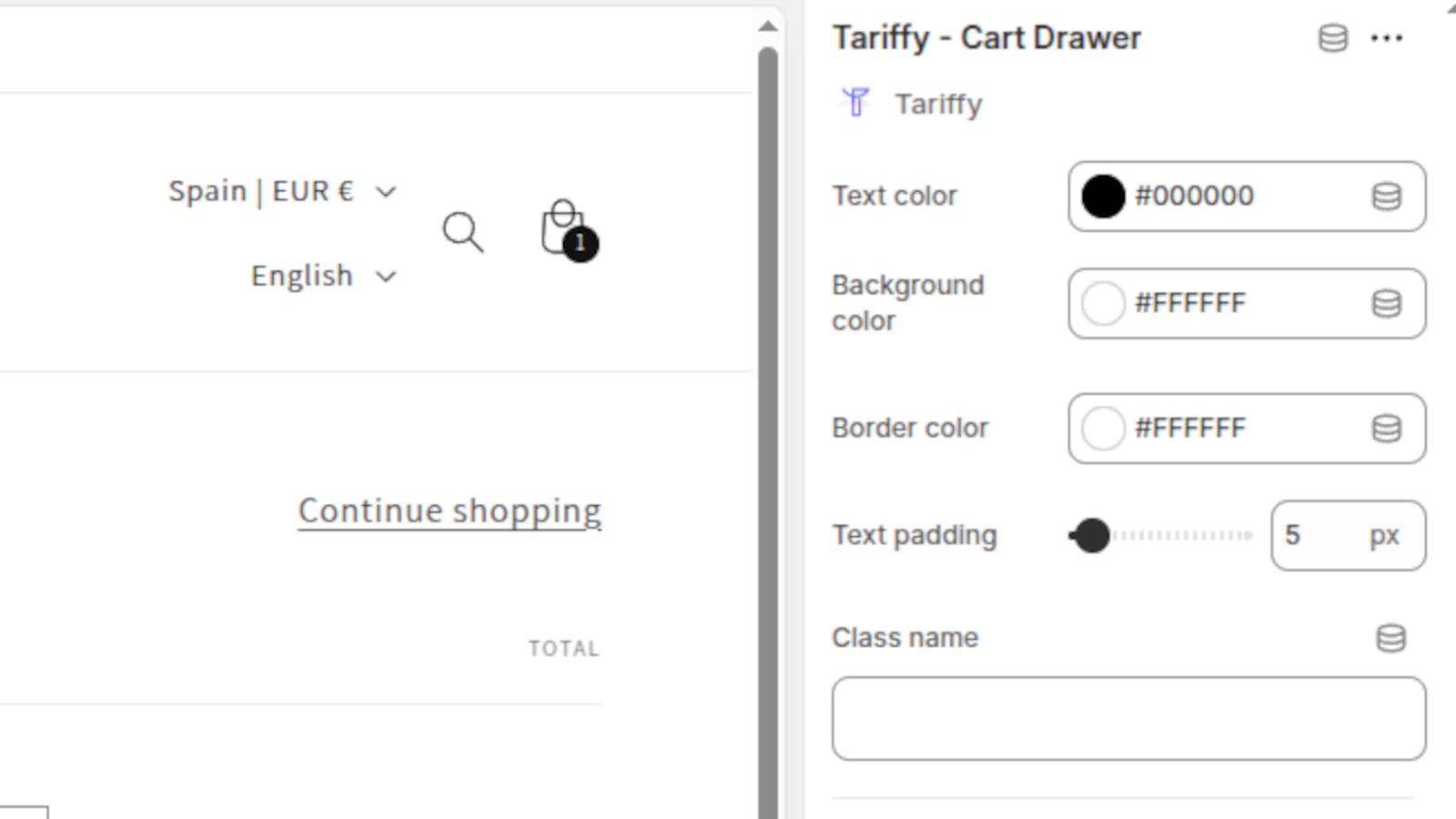Expand the Spain | EUR € country selector
The width and height of the screenshot is (1456, 819).
click(283, 192)
